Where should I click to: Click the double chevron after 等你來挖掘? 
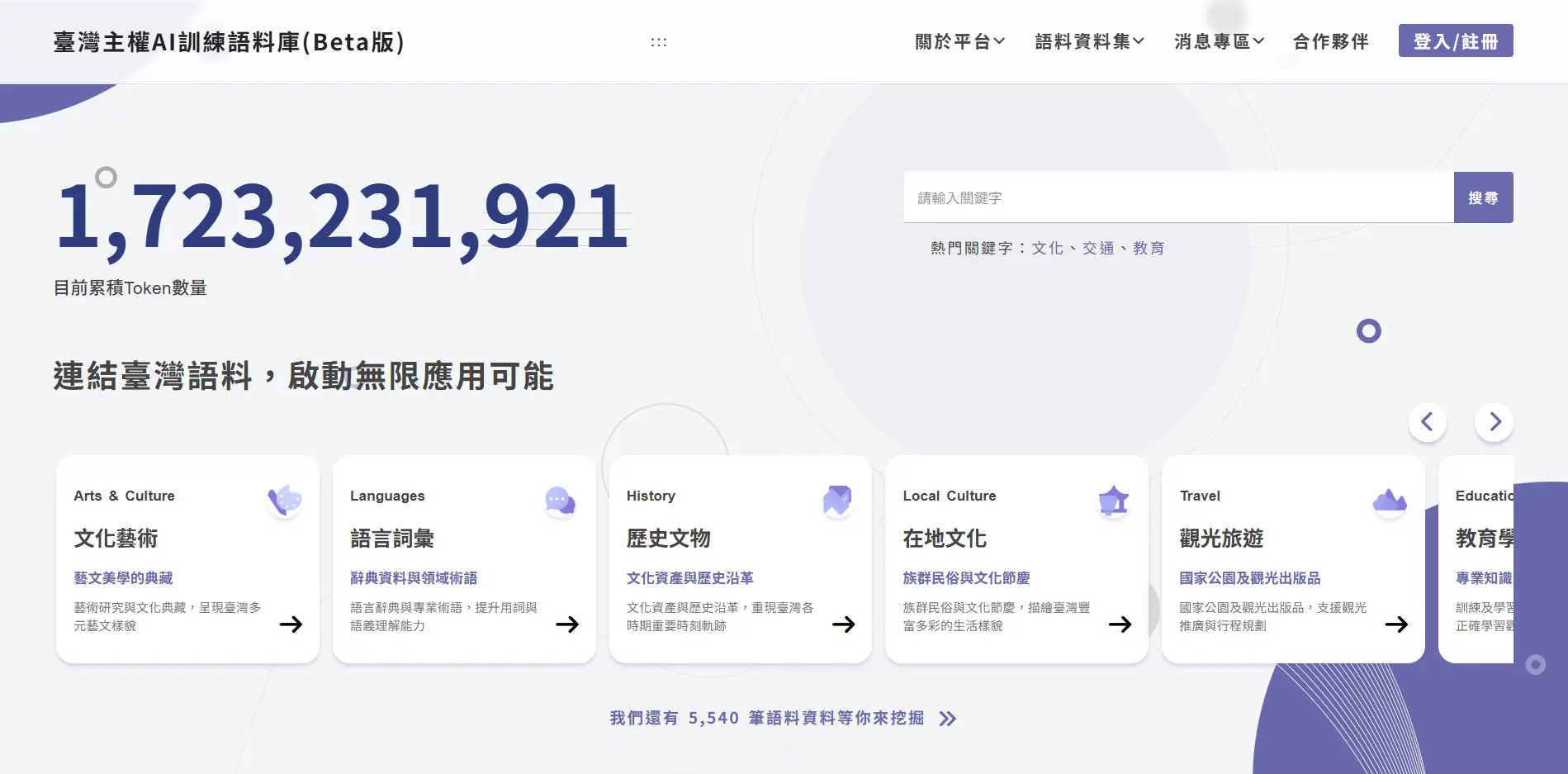[x=948, y=719]
